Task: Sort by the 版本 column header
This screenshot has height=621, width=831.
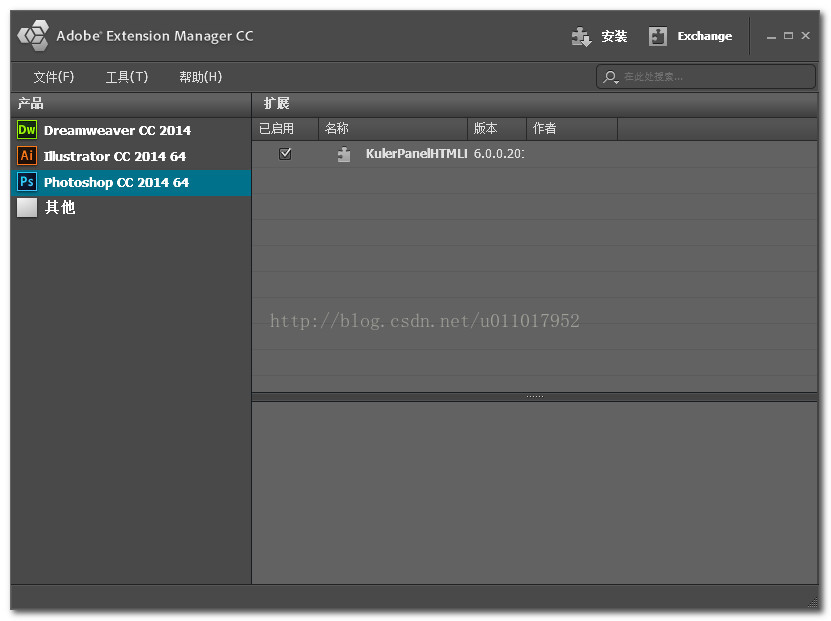Action: (x=497, y=129)
